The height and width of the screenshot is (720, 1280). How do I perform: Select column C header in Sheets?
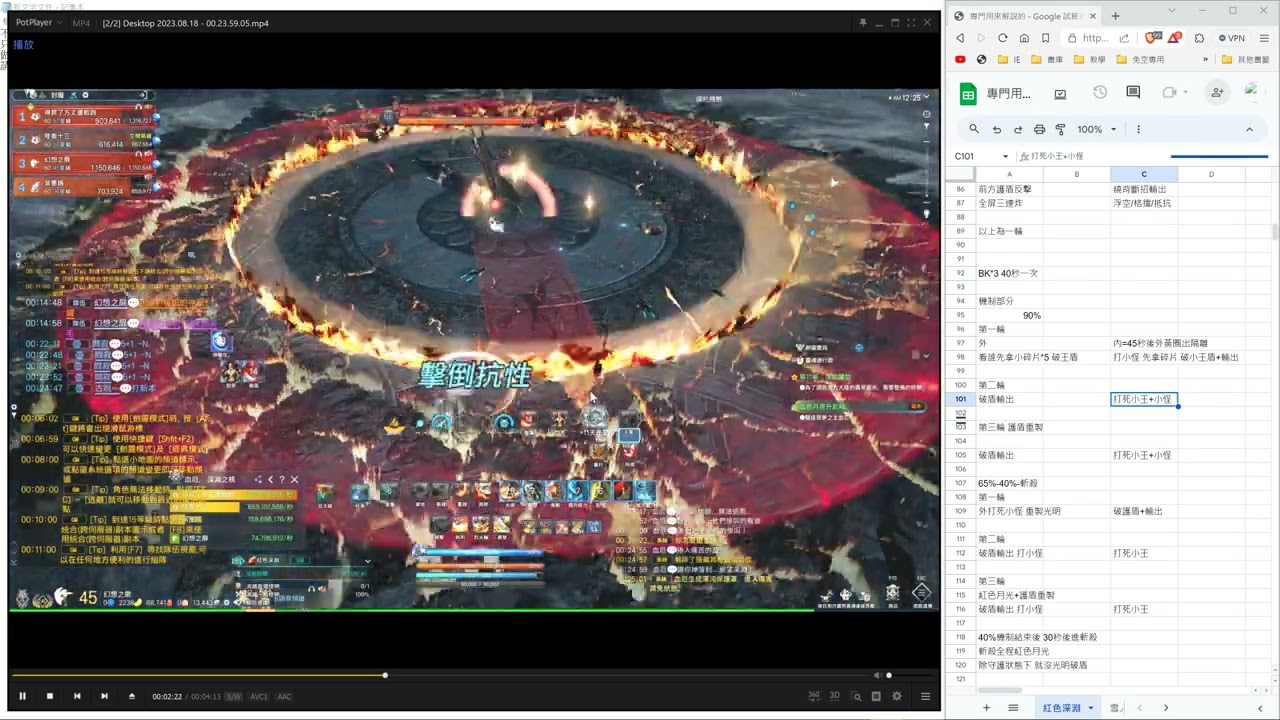point(1144,174)
